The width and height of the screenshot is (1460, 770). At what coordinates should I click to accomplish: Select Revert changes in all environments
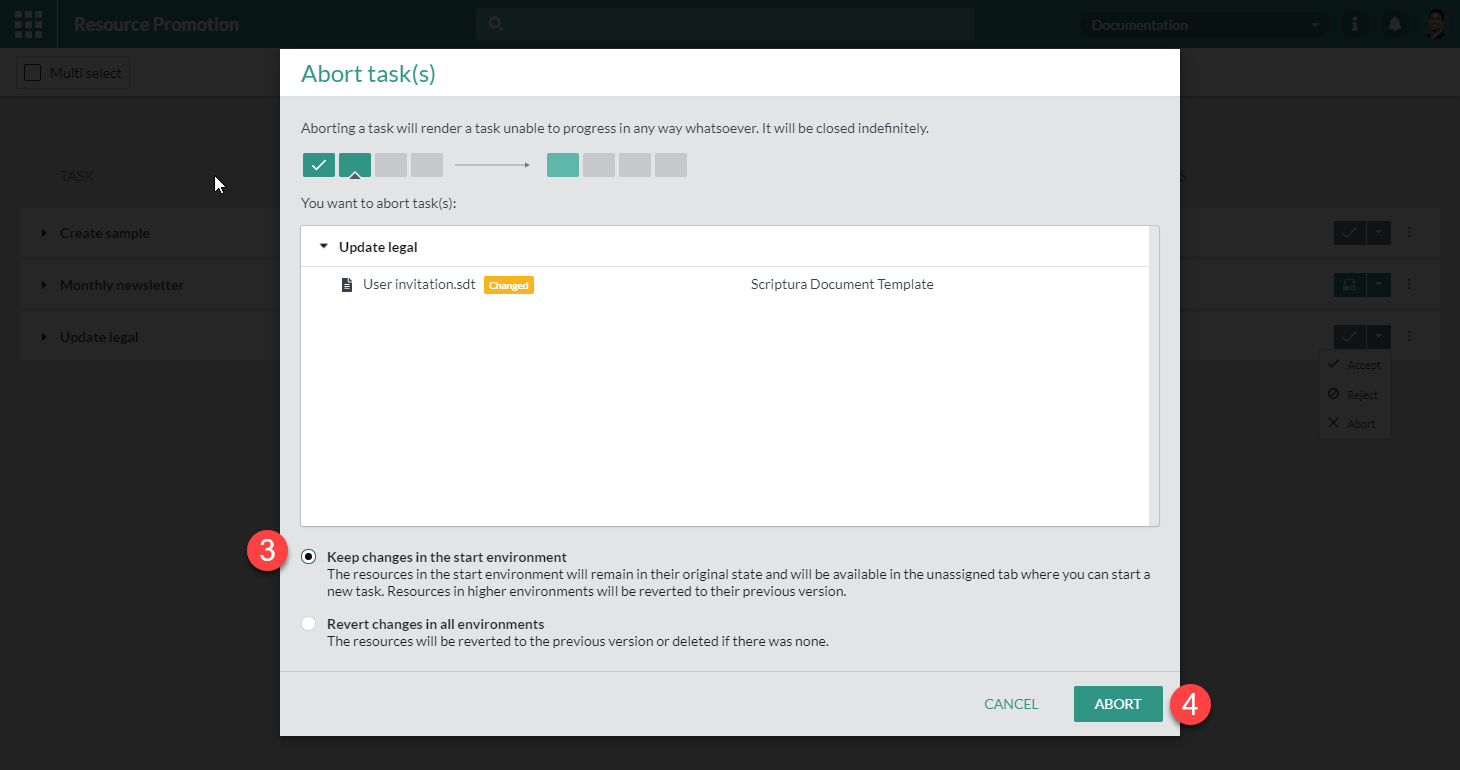coord(309,624)
